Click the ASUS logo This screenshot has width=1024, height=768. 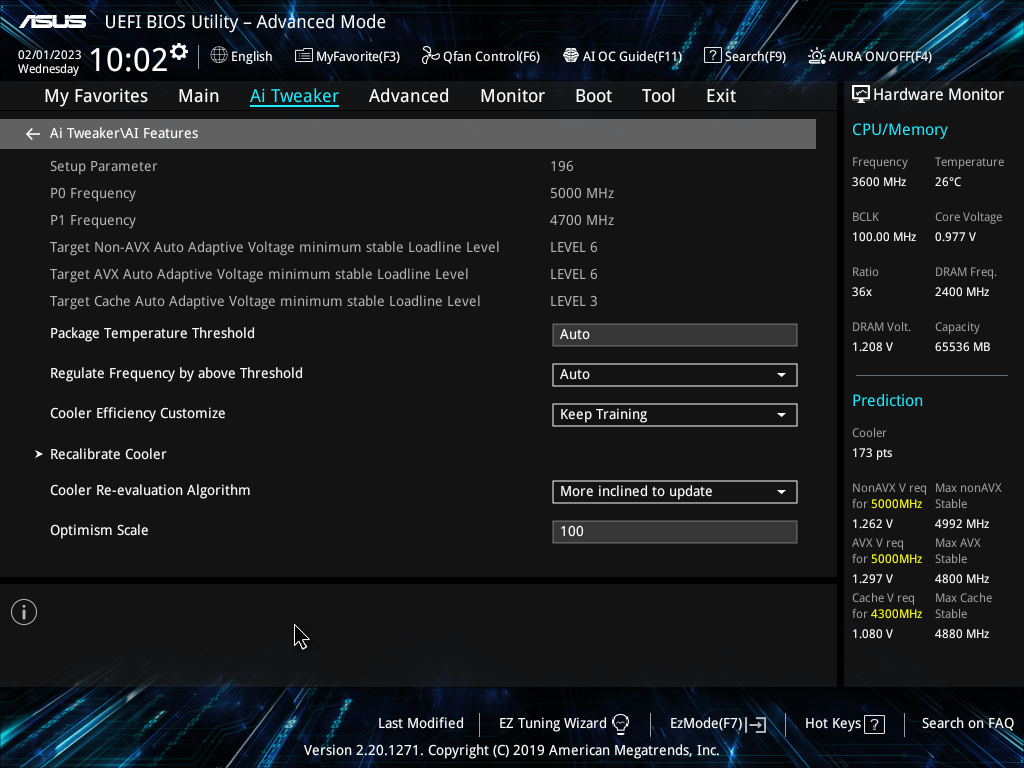coord(52,22)
